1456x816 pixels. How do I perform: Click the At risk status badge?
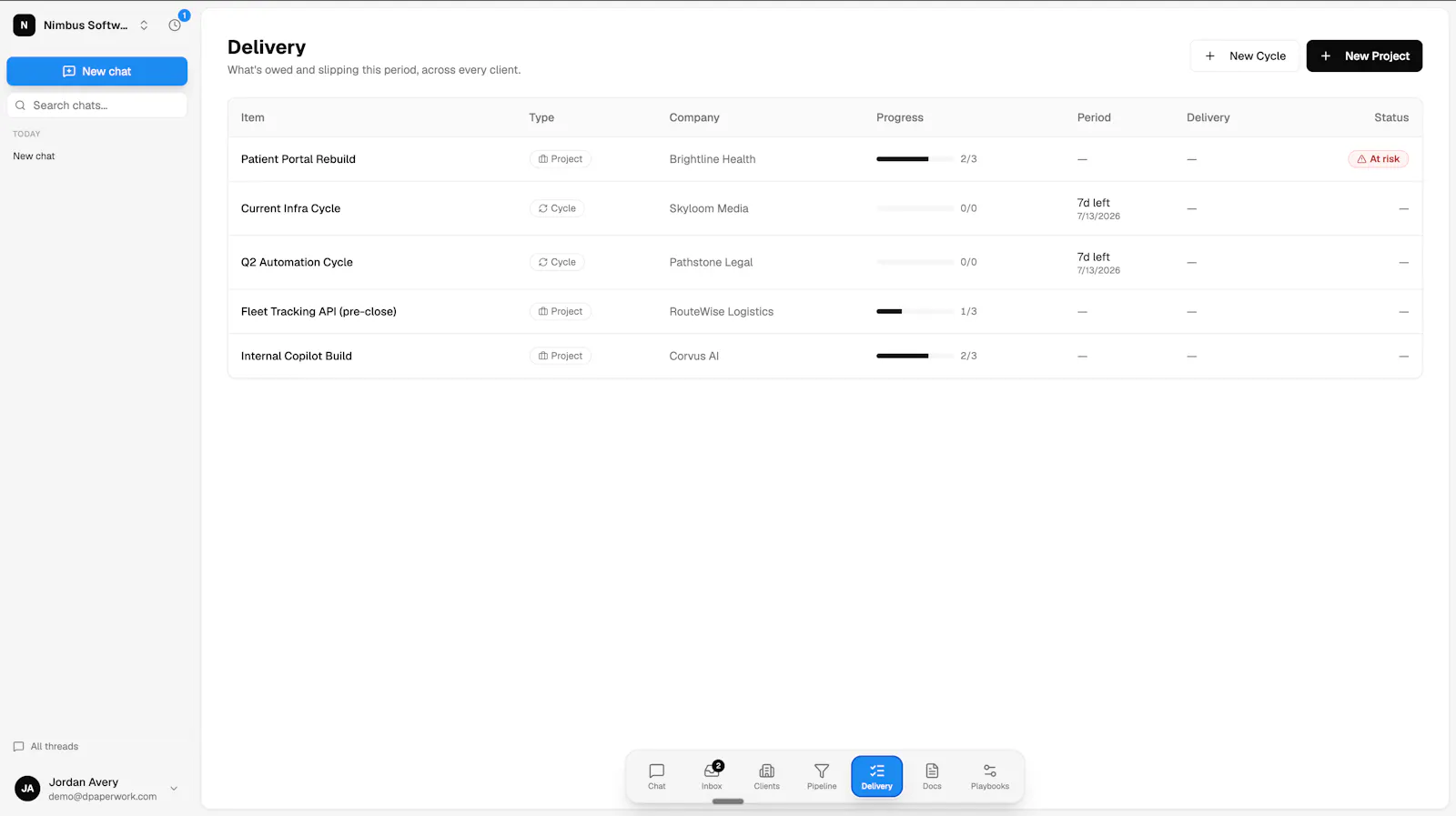pyautogui.click(x=1378, y=159)
